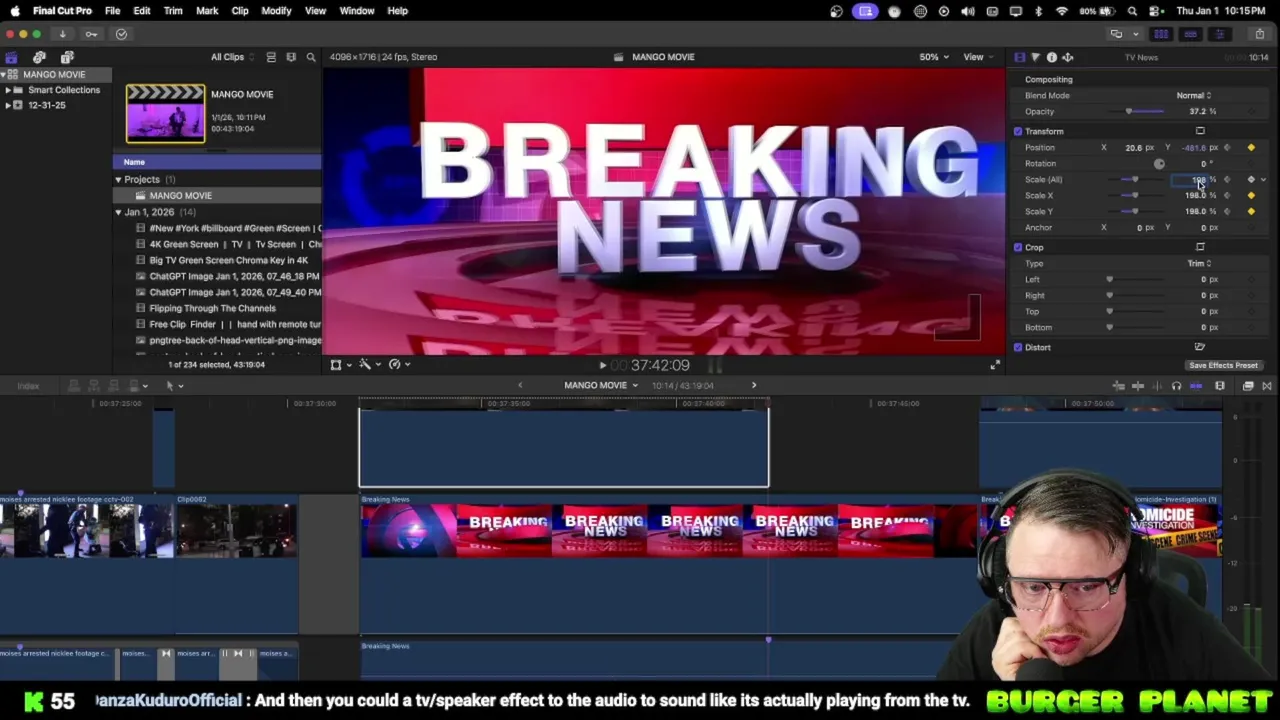1280x720 pixels.
Task: Click the Import Media arrow icon
Action: 62,34
